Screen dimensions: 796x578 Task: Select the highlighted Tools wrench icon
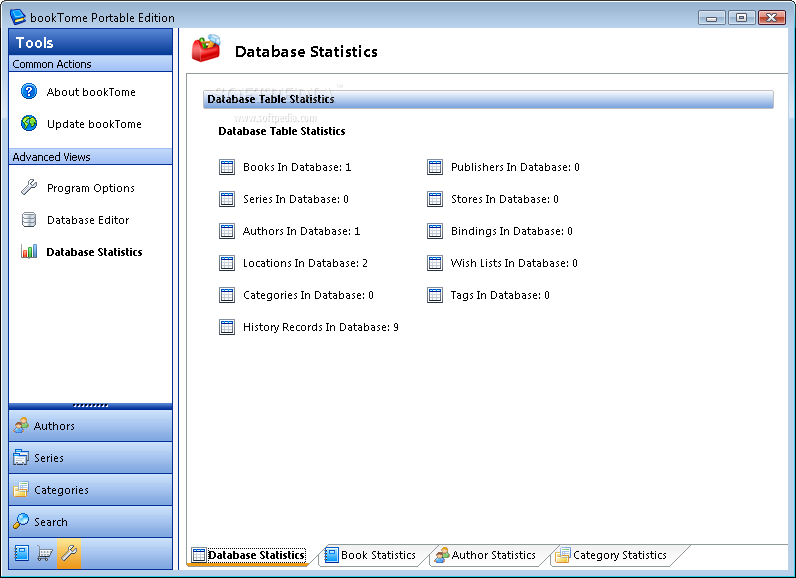click(69, 553)
